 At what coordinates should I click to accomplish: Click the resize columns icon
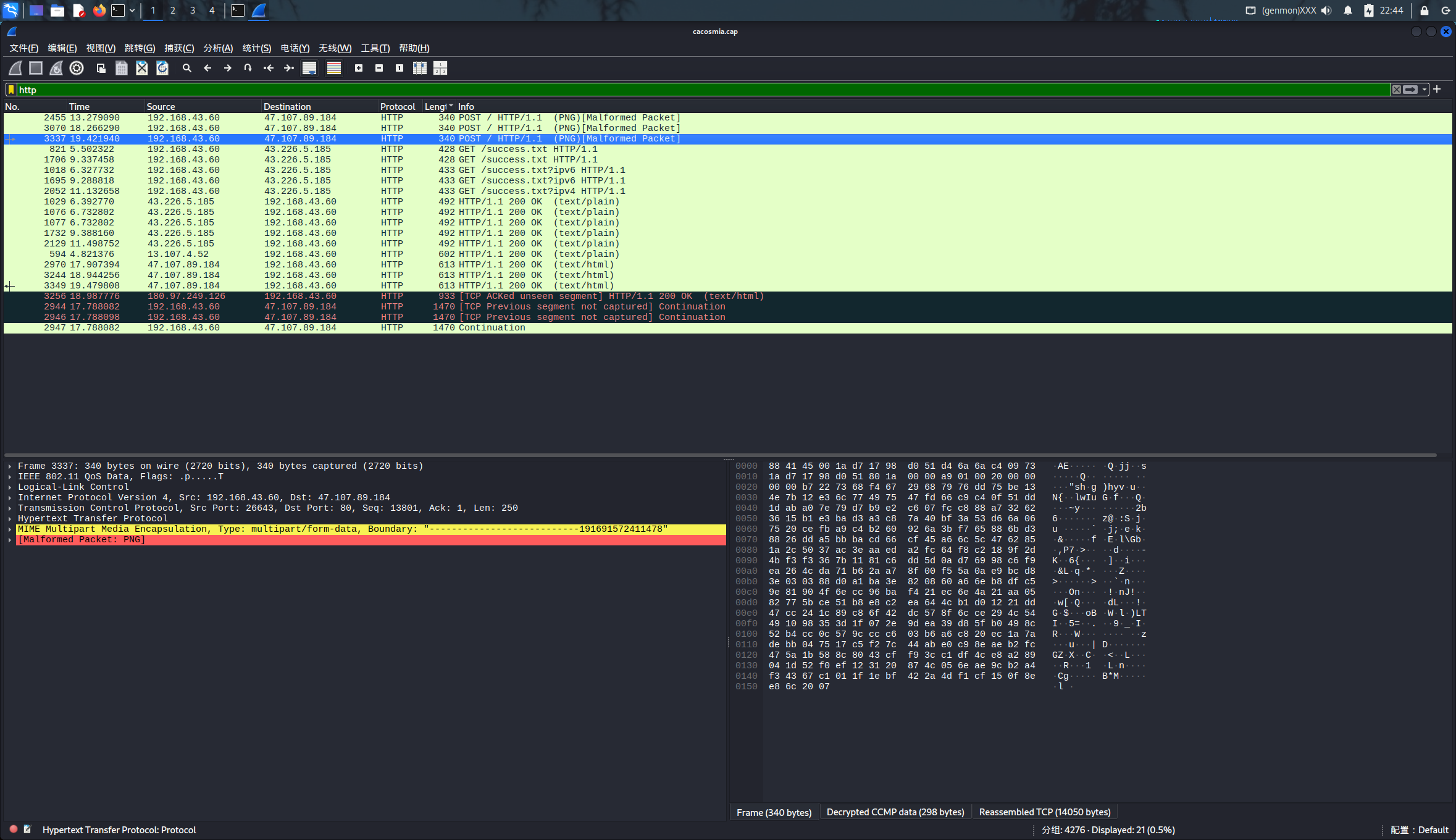coord(420,68)
